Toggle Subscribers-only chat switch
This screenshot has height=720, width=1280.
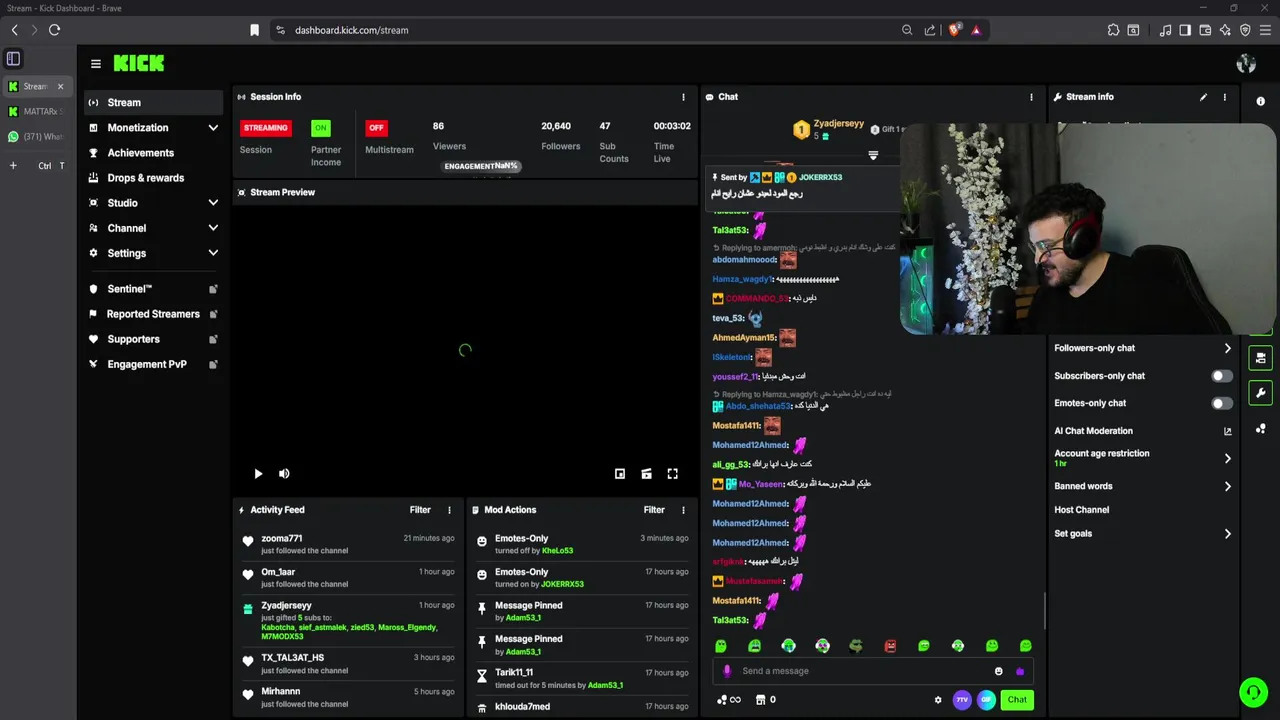tap(1222, 376)
